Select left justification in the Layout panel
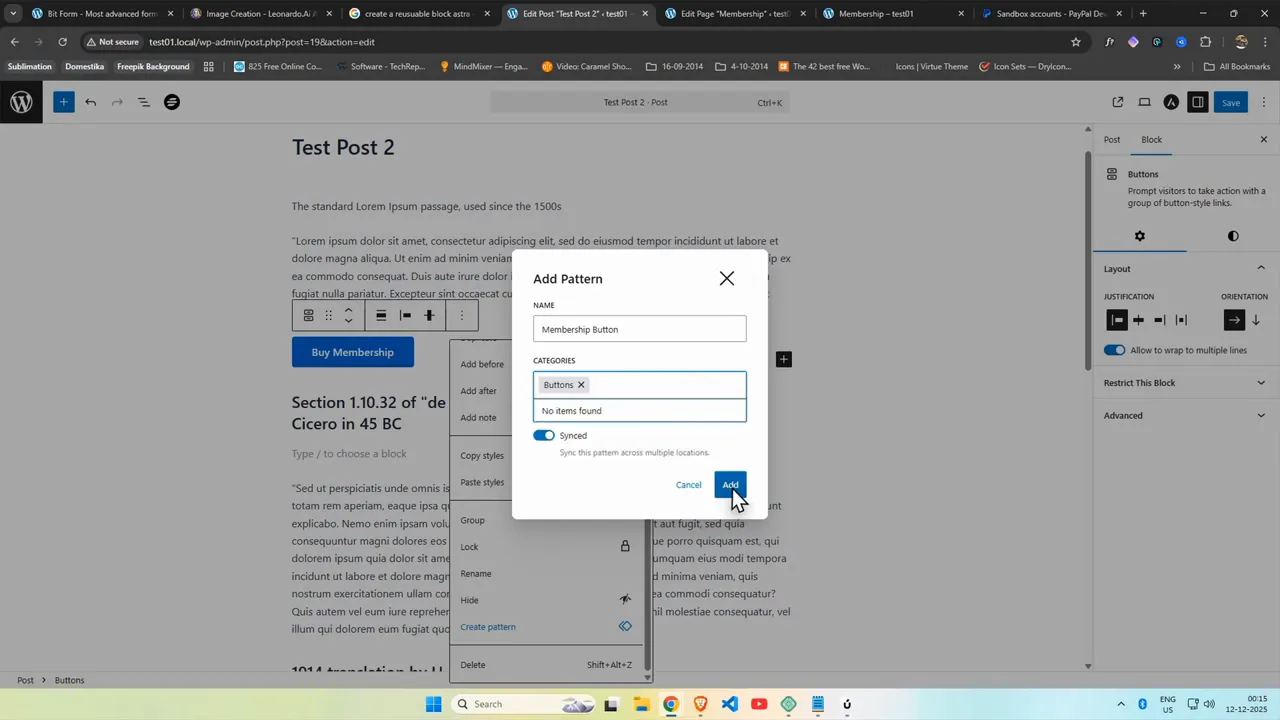The image size is (1280, 720). pyautogui.click(x=1117, y=320)
